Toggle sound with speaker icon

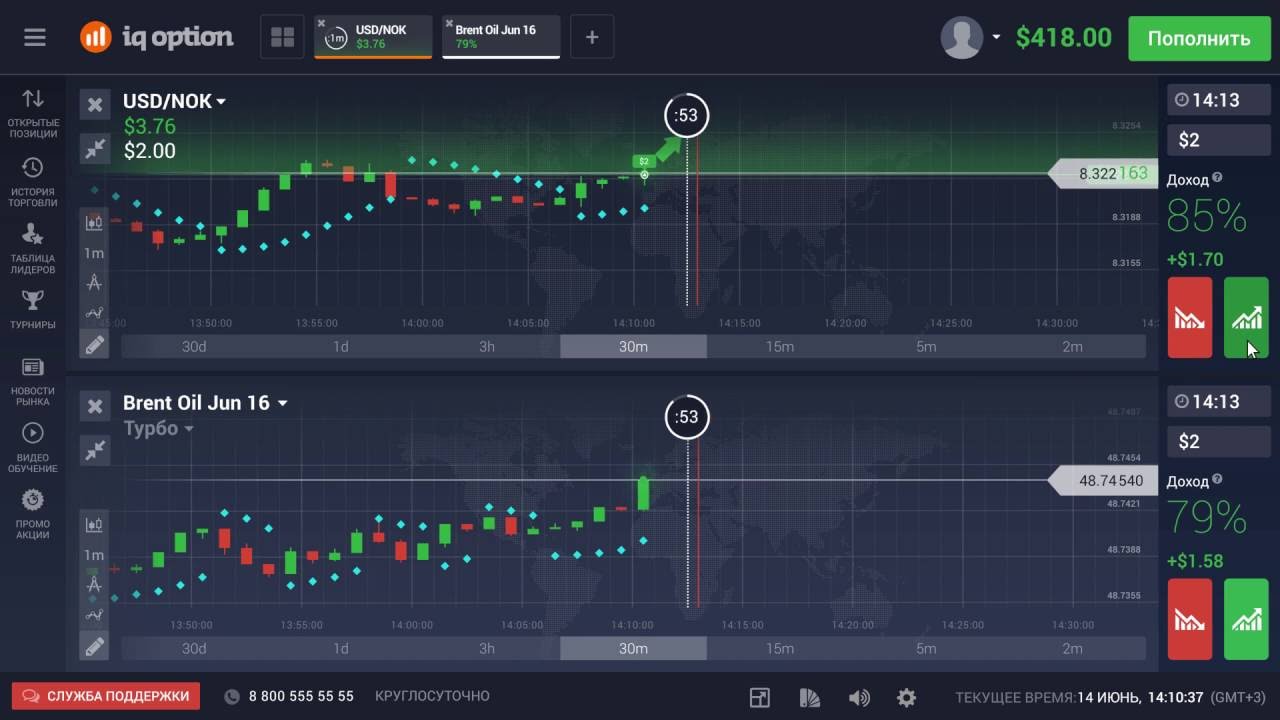click(859, 697)
